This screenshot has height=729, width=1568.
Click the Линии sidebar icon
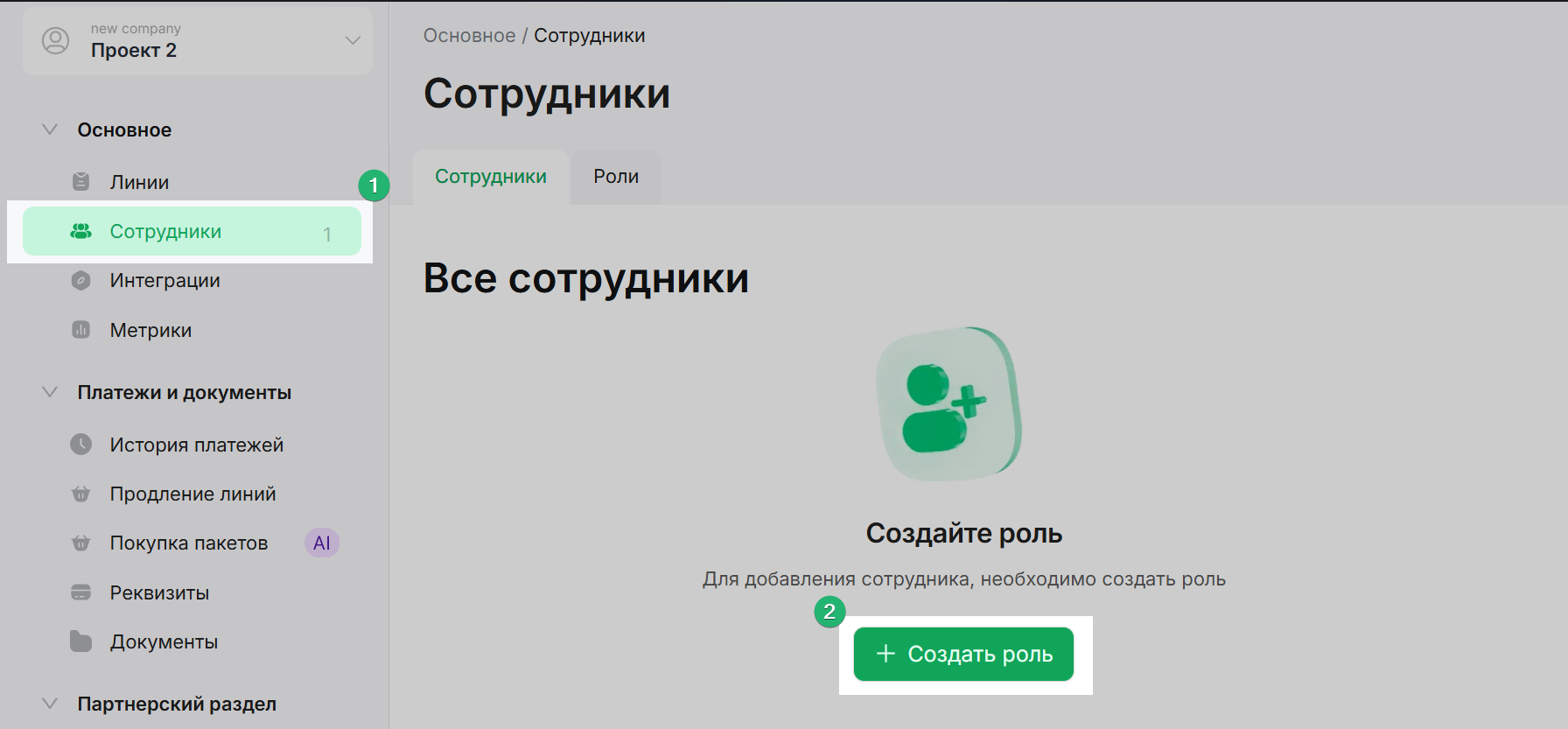[80, 182]
